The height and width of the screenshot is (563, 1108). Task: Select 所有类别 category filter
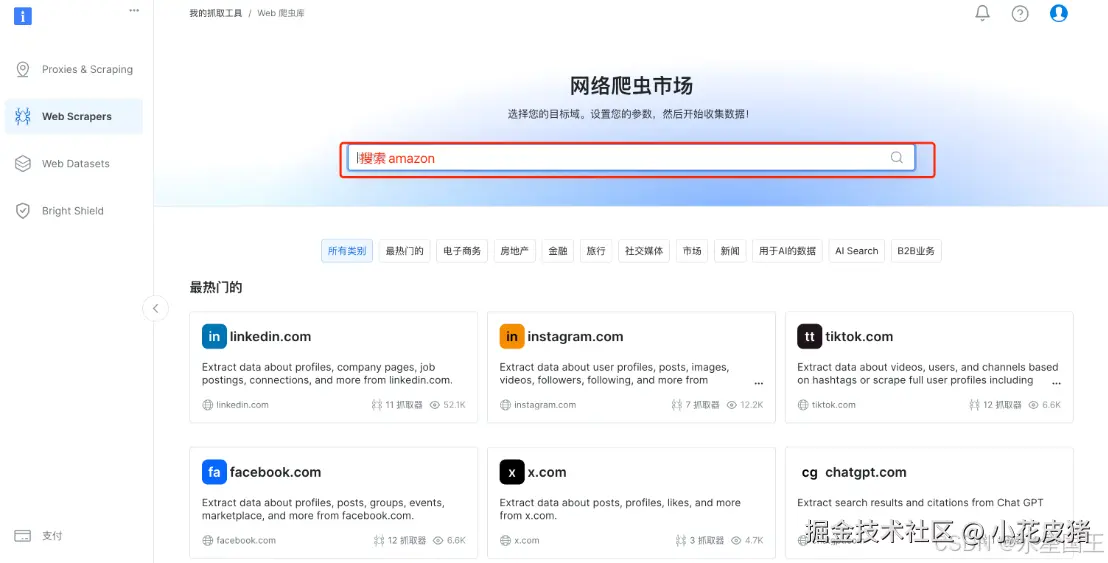click(347, 251)
